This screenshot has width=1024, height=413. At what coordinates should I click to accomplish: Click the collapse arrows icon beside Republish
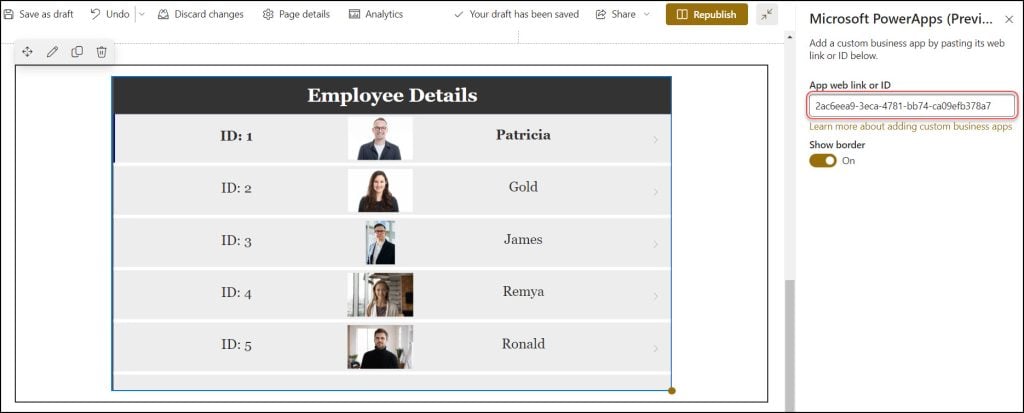click(767, 14)
